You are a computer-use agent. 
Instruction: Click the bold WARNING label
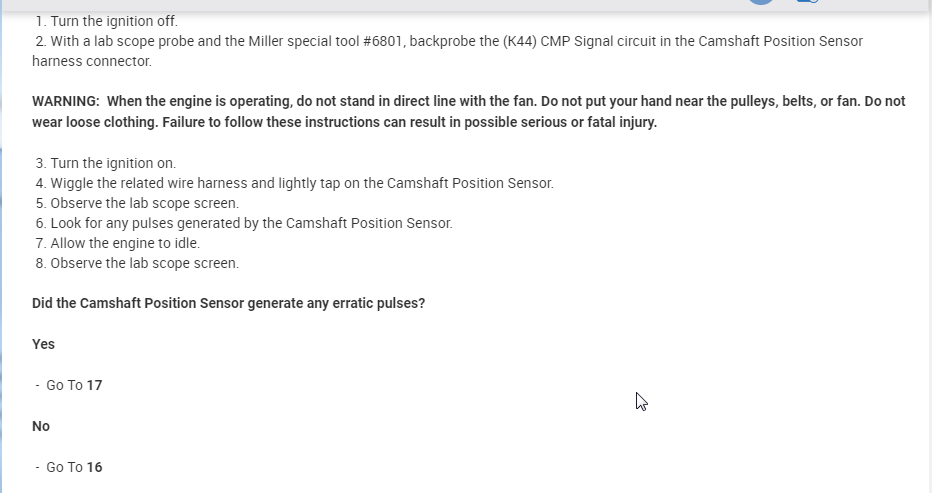pyautogui.click(x=65, y=101)
